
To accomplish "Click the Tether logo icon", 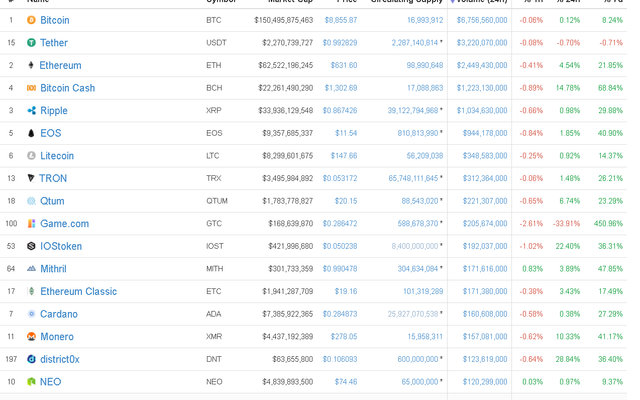I will (x=31, y=42).
